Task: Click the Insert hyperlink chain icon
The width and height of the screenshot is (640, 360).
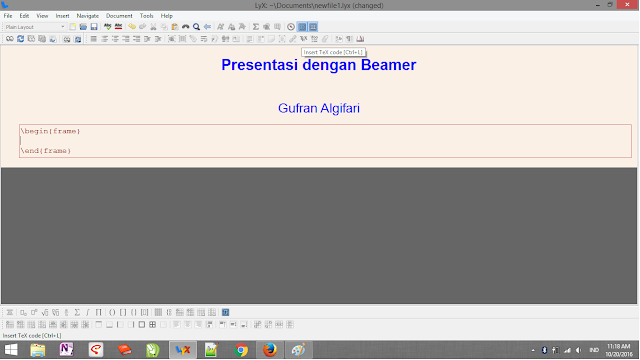Action: (x=293, y=39)
